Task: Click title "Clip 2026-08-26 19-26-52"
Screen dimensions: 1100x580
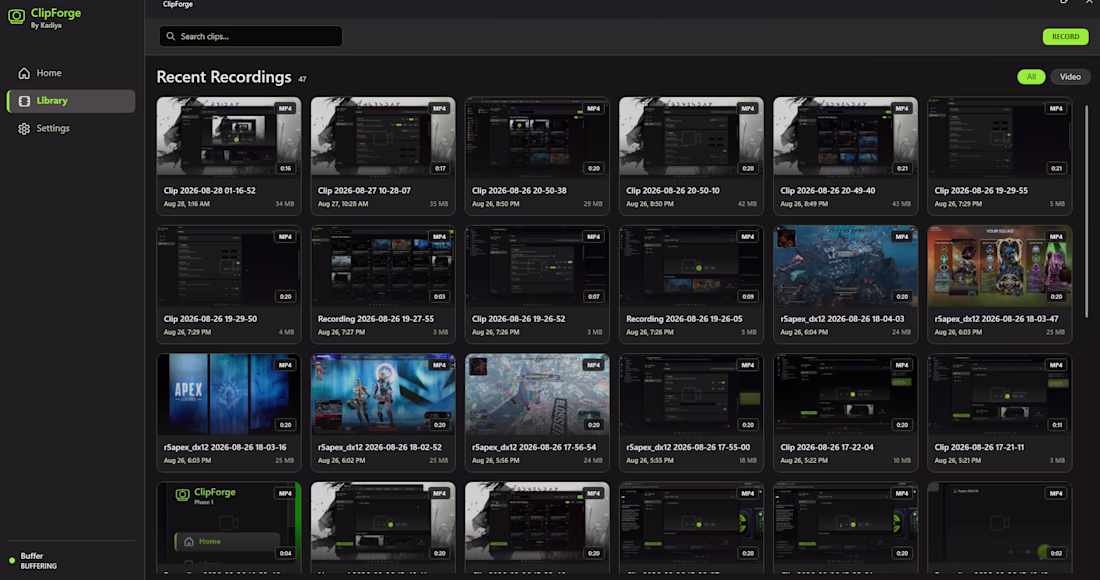Action: [x=518, y=319]
